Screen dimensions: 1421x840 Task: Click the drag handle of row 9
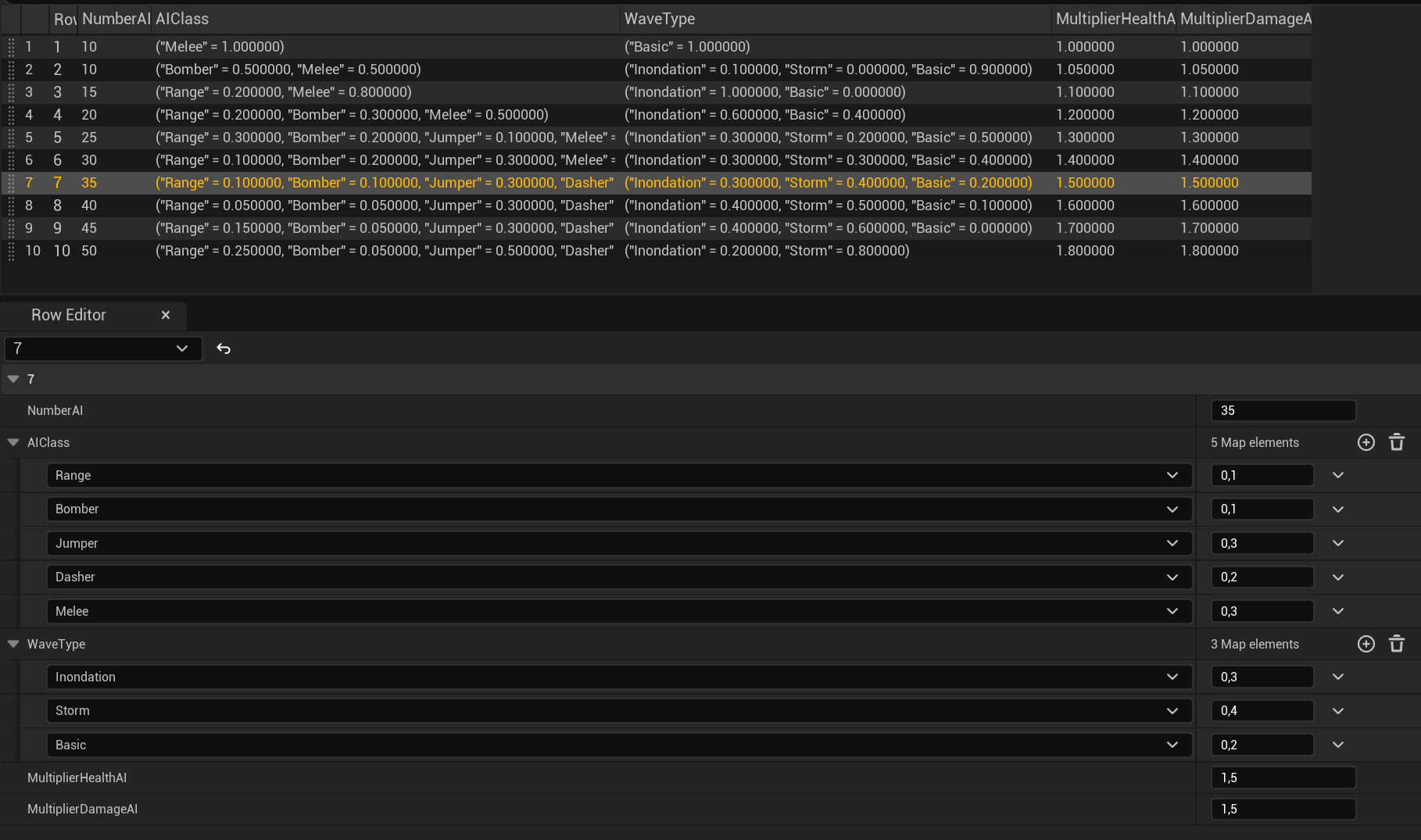pos(11,228)
